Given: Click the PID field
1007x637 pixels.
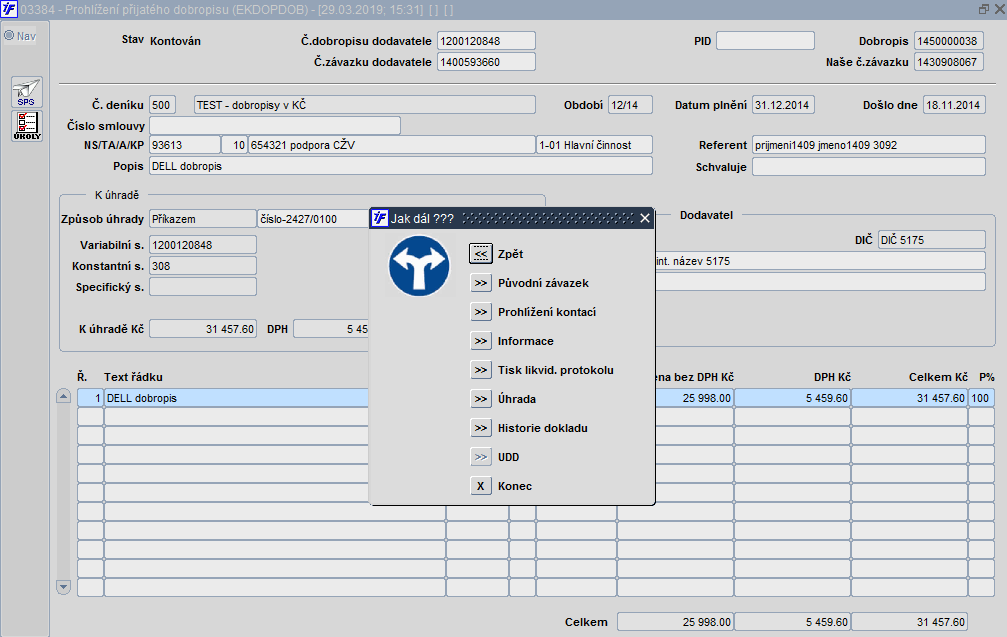Looking at the screenshot, I should [765, 40].
